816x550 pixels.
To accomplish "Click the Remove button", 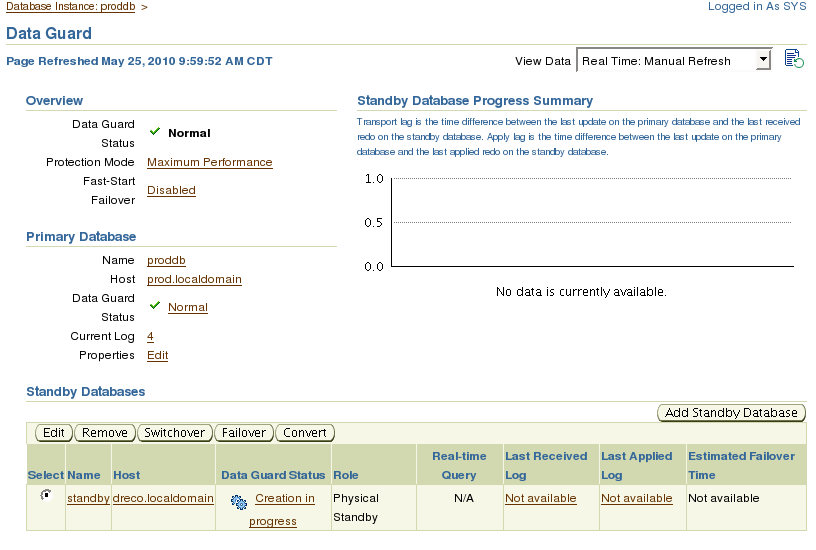I will 105,433.
